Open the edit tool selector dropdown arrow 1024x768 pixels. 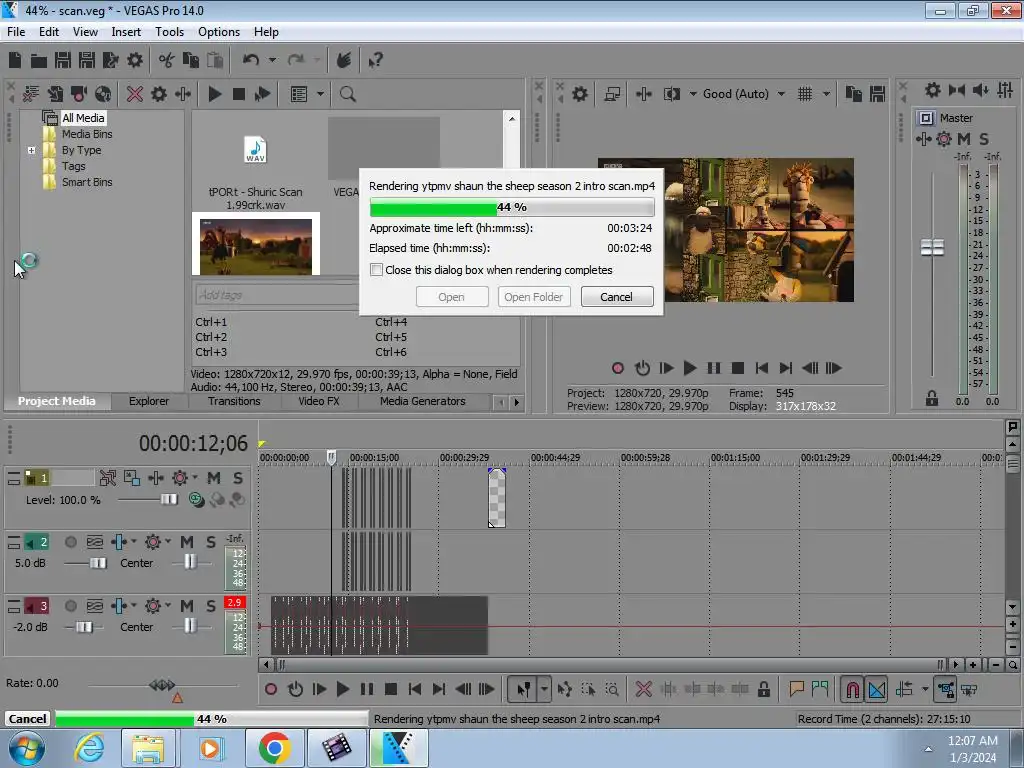click(x=544, y=689)
